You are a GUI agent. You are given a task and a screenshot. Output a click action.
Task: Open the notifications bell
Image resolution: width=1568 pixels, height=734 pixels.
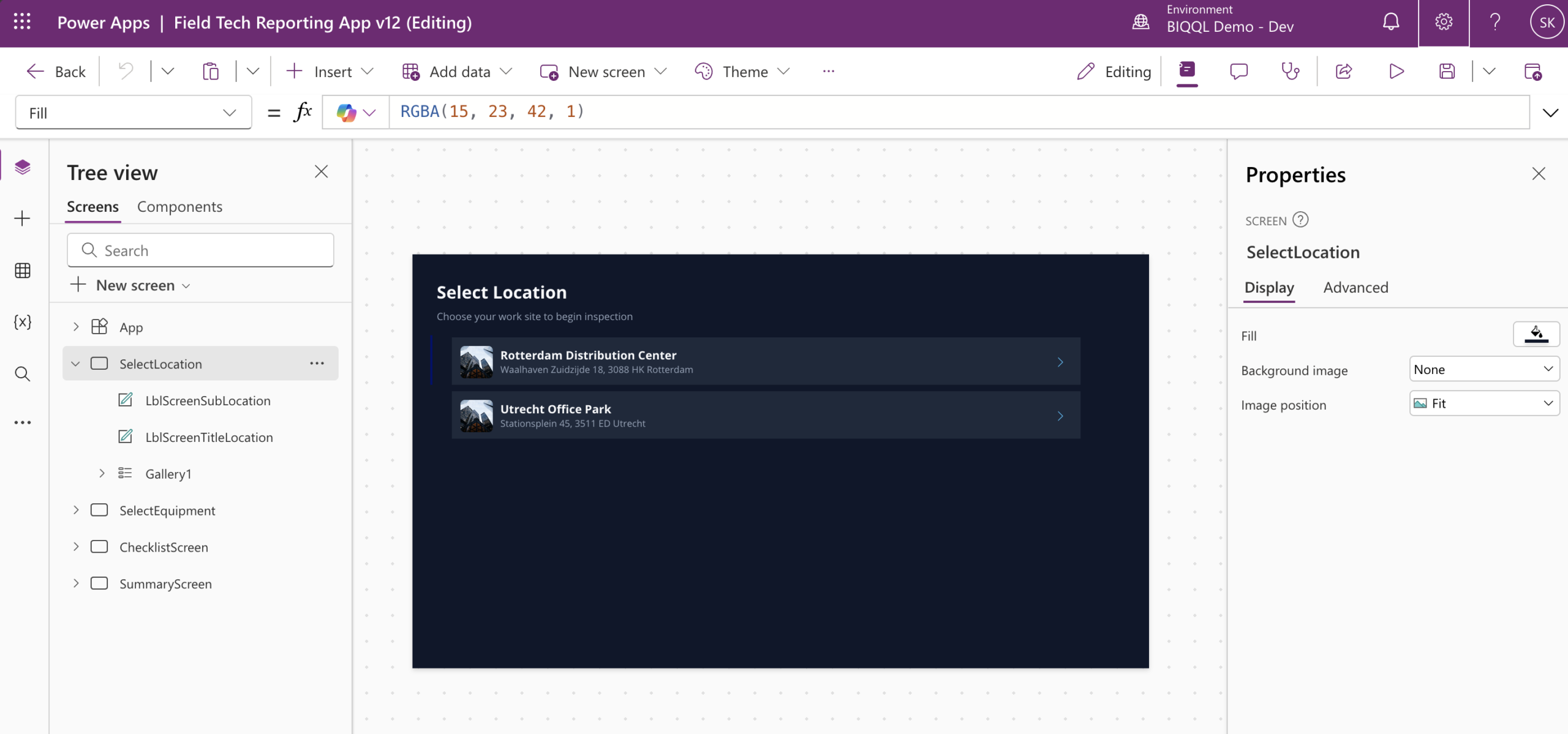(1391, 22)
